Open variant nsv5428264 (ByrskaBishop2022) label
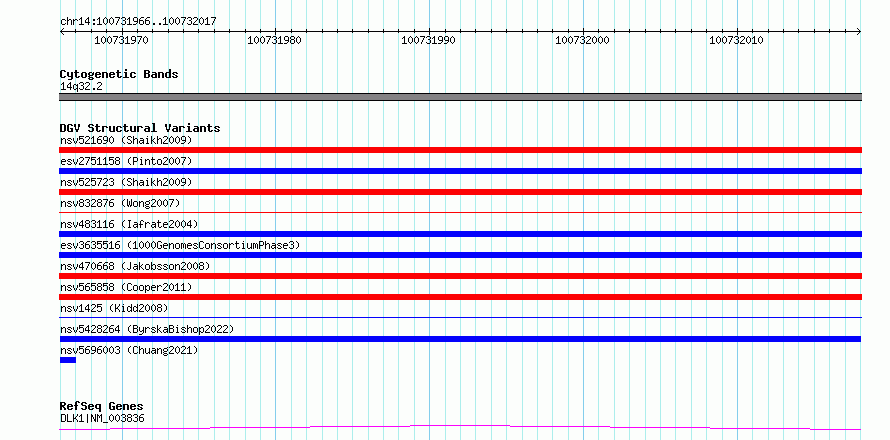 (x=147, y=329)
